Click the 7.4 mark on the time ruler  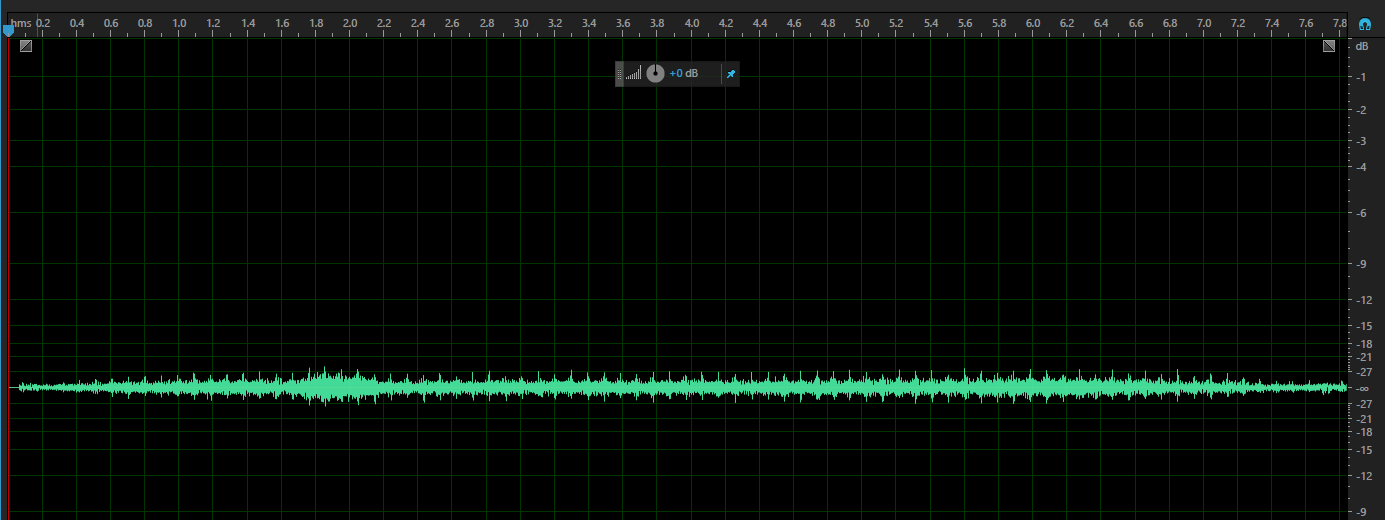click(1272, 22)
